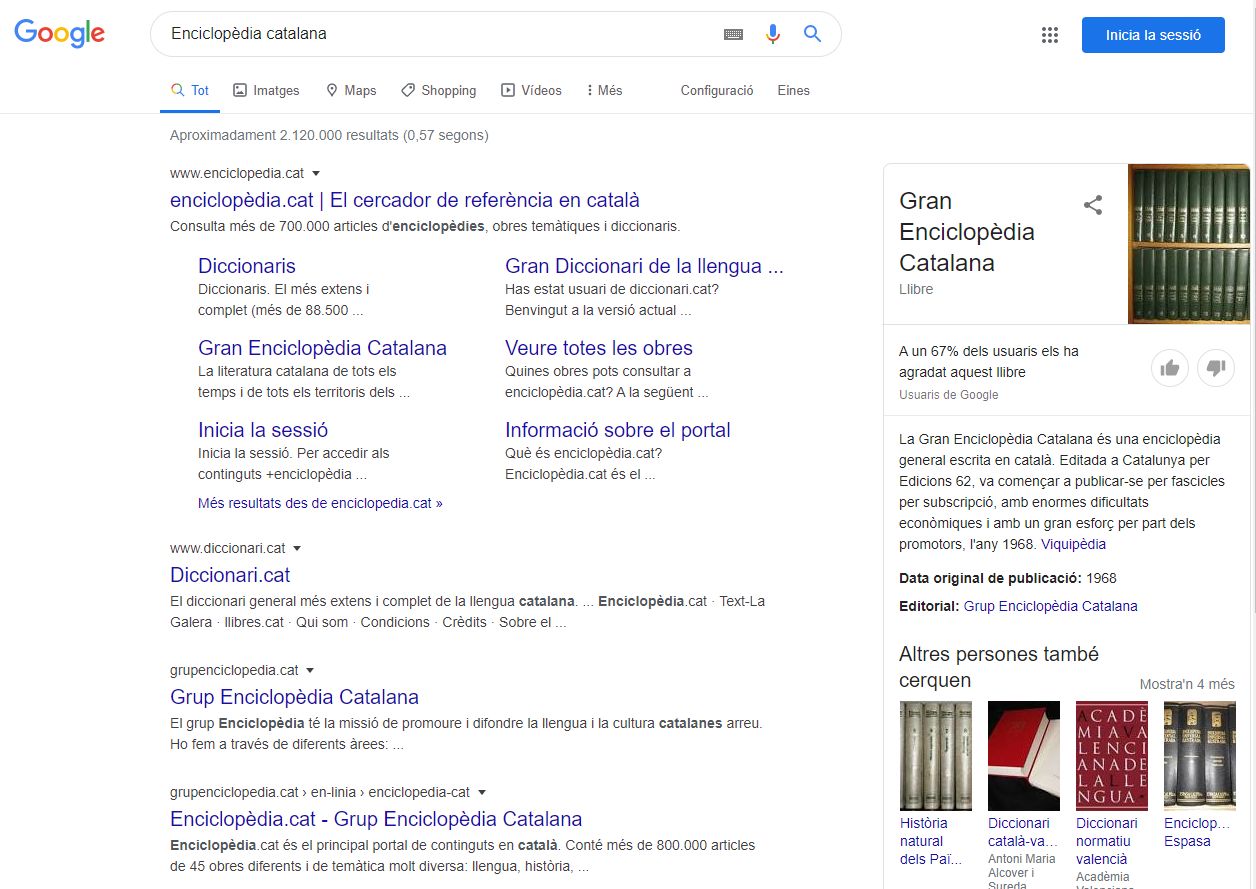
Task: Open Informació sobre el portal sitelink
Action: coord(618,430)
